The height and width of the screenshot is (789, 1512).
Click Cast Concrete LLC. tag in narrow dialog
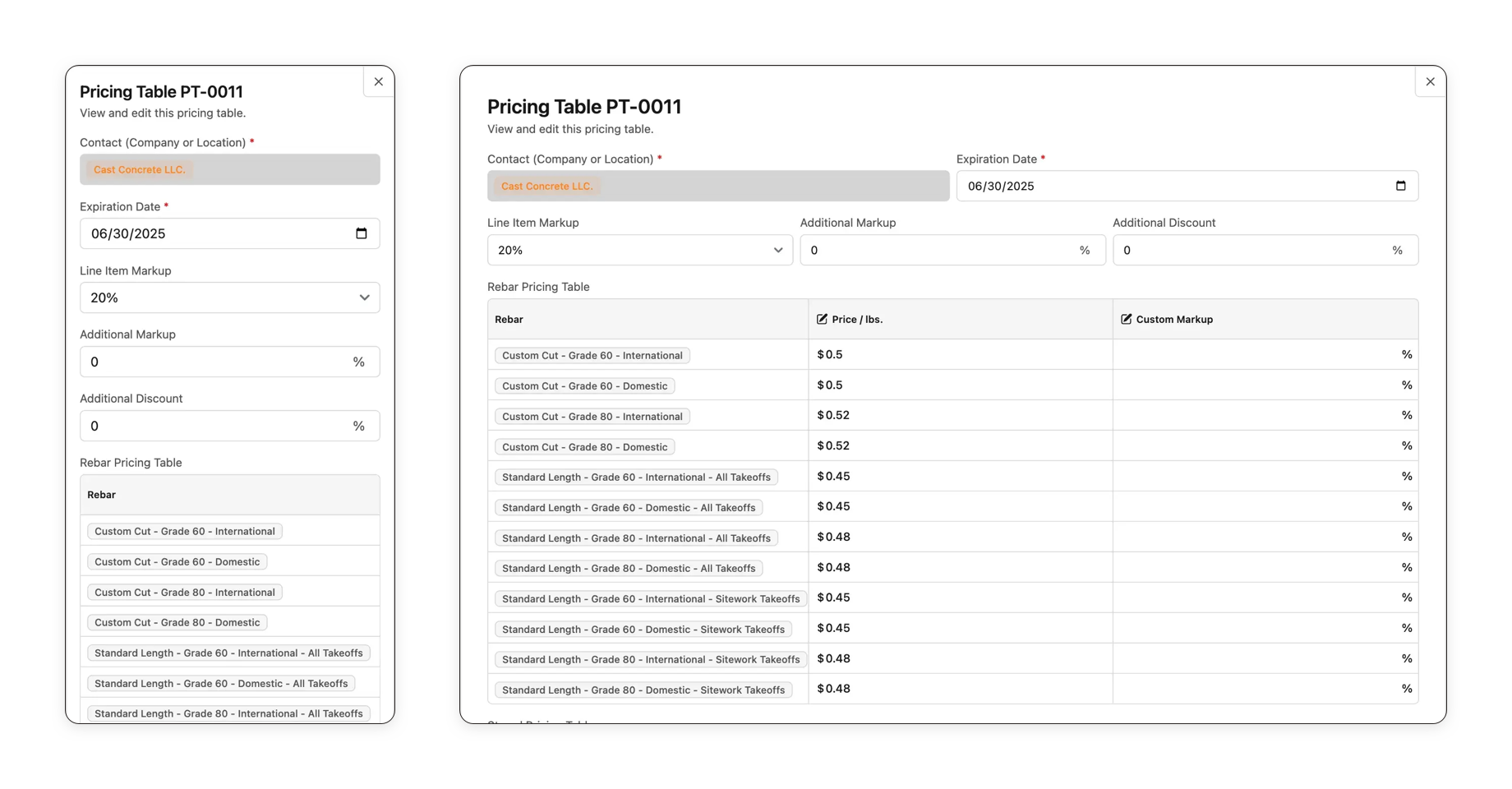tap(139, 169)
